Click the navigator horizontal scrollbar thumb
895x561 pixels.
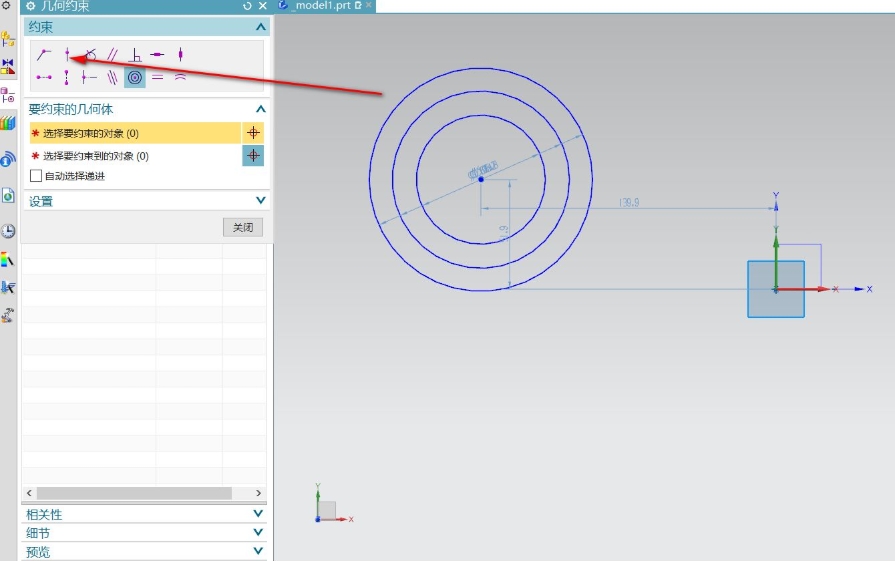pyautogui.click(x=134, y=493)
